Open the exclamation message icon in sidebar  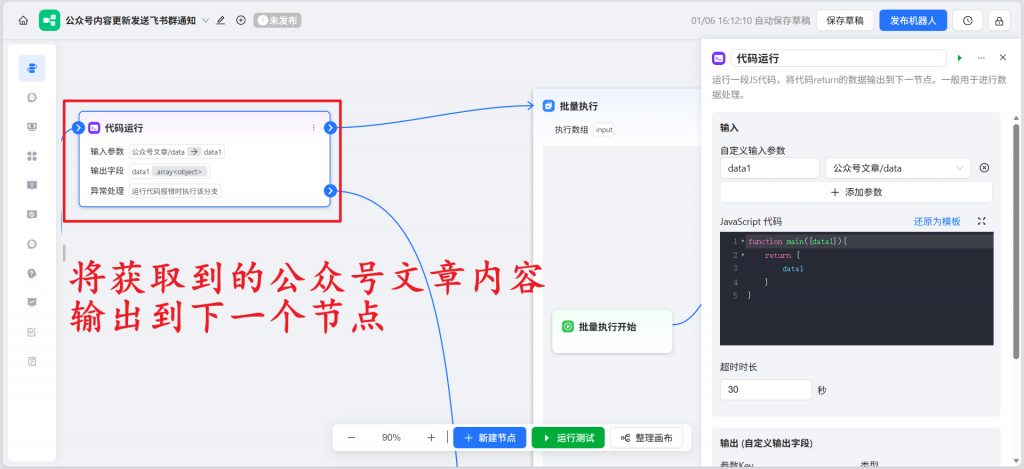pos(32,186)
